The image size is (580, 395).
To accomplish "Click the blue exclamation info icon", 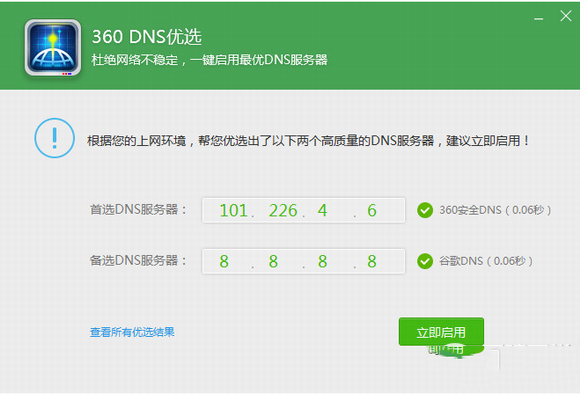I will point(55,138).
